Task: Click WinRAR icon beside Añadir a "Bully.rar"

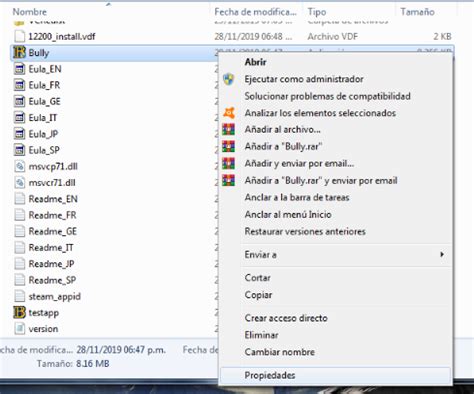Action: (229, 146)
